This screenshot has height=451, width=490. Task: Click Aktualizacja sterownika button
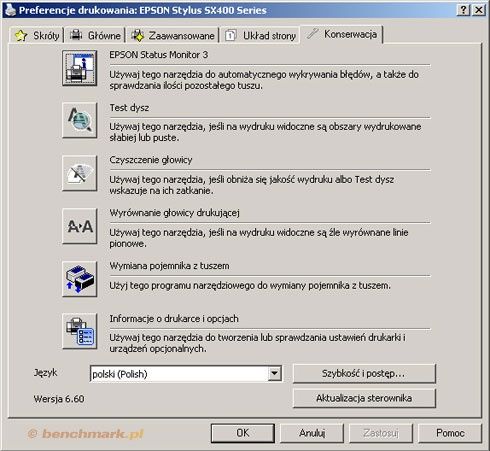click(364, 398)
